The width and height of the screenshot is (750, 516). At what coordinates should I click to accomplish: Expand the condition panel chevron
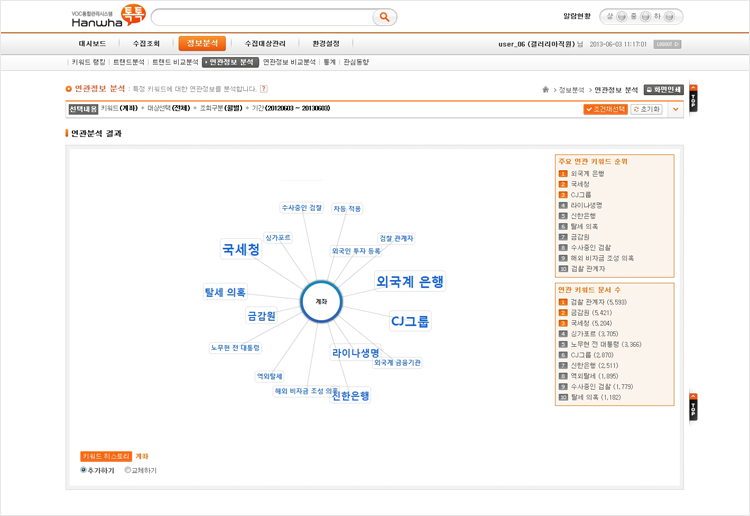(675, 109)
